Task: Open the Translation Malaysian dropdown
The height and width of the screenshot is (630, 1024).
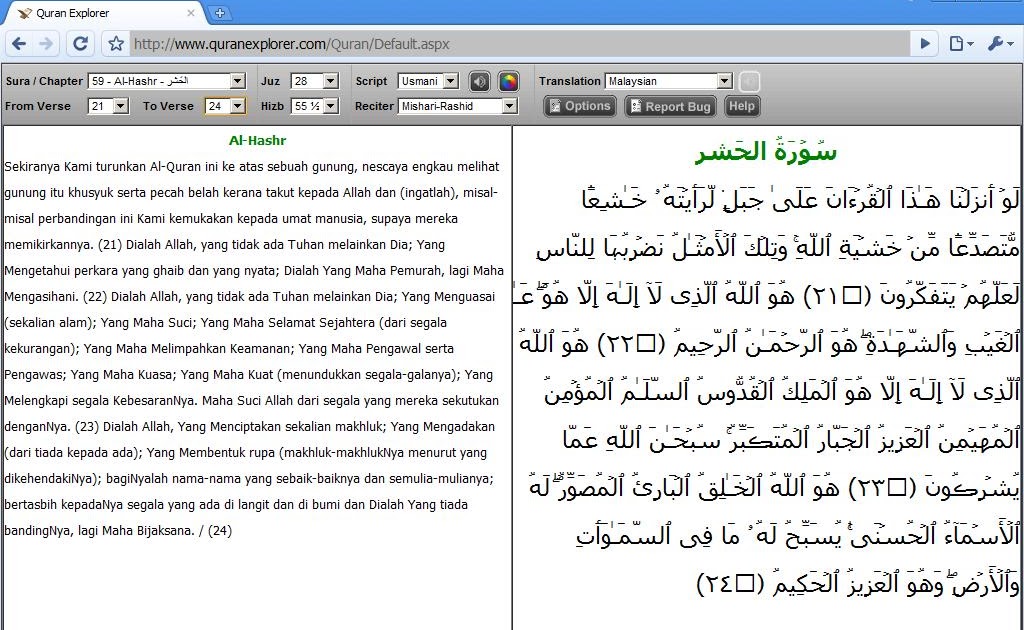Action: (x=669, y=81)
